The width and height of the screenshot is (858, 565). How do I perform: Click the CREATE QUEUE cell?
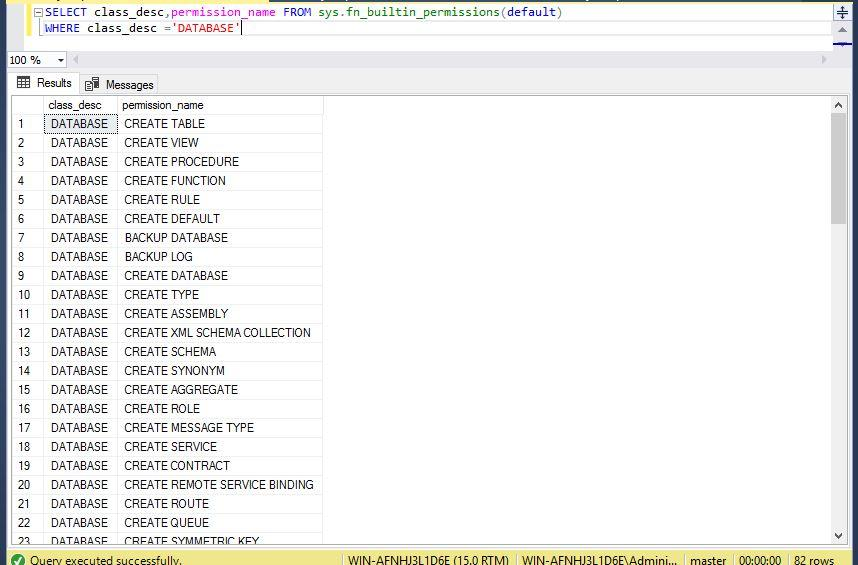click(220, 523)
